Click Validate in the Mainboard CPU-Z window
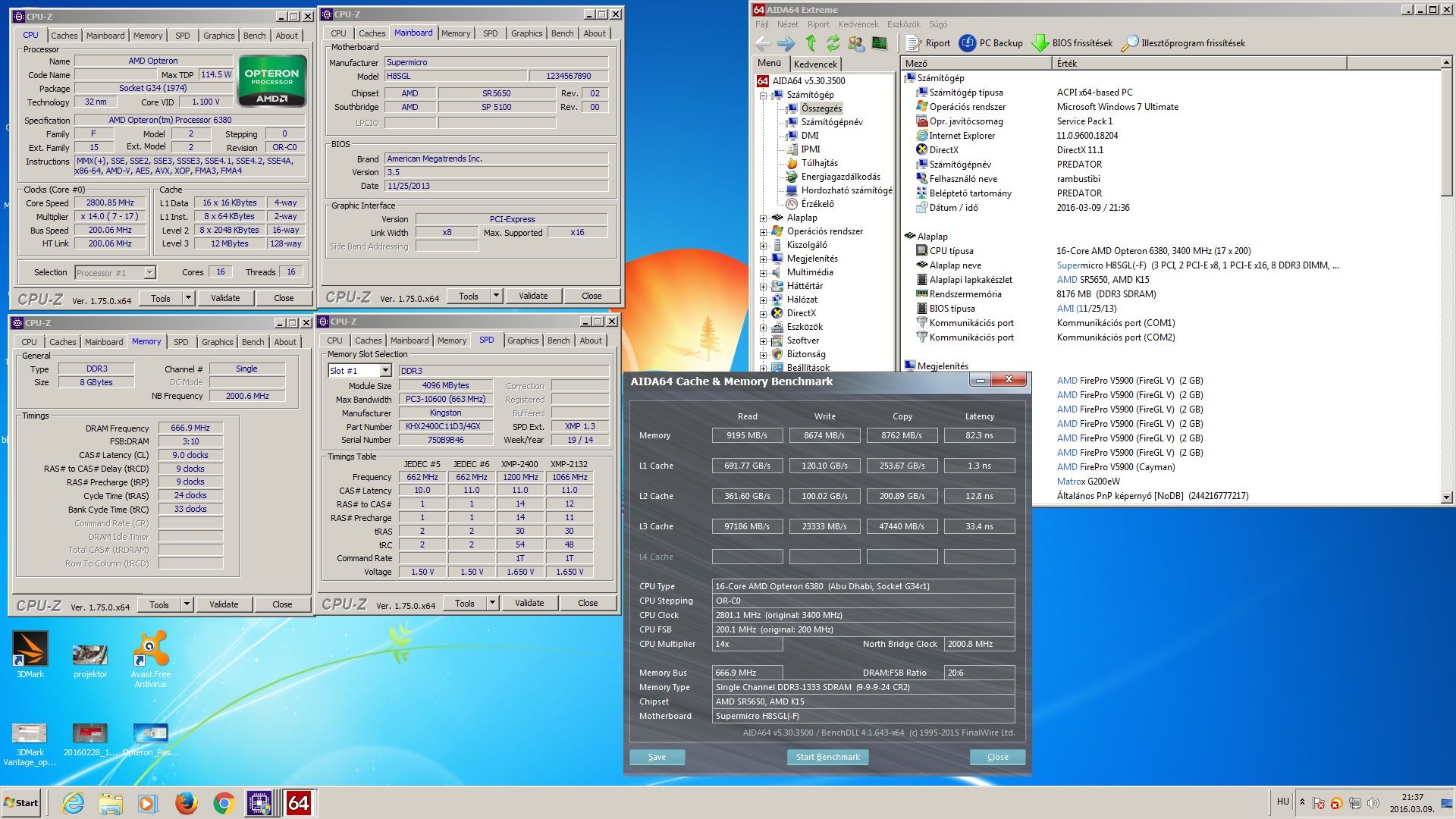The width and height of the screenshot is (1456, 819). [x=533, y=296]
